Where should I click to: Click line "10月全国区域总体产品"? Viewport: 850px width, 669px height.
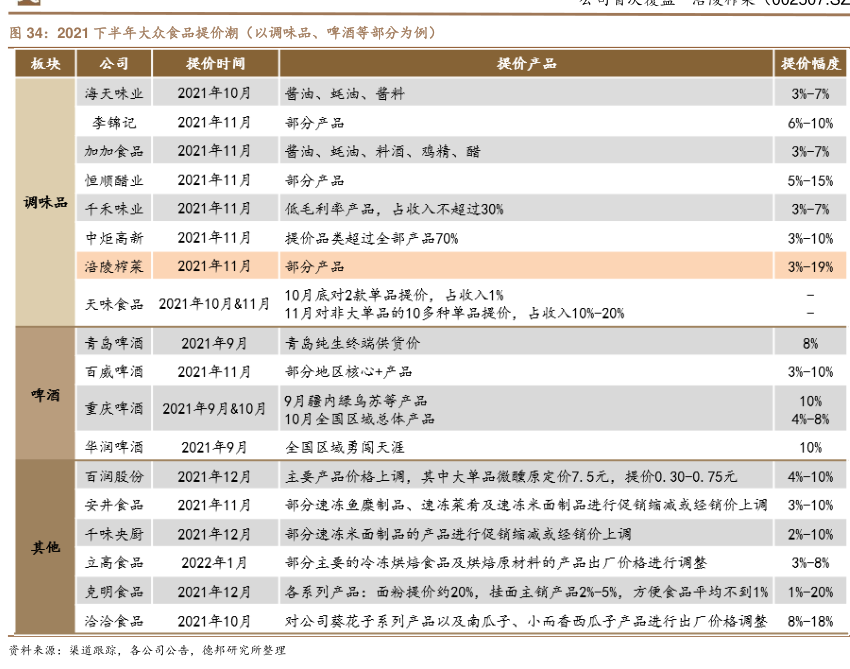click(x=359, y=419)
